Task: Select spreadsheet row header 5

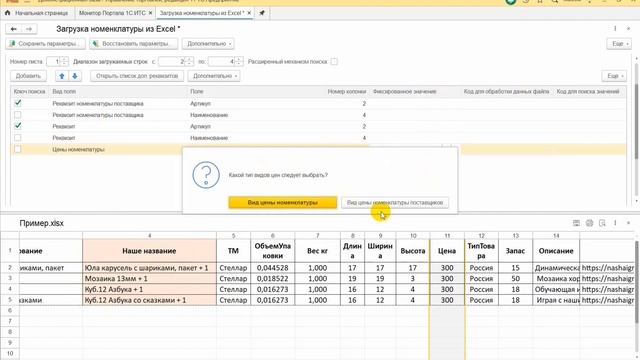Action: pyautogui.click(x=10, y=300)
